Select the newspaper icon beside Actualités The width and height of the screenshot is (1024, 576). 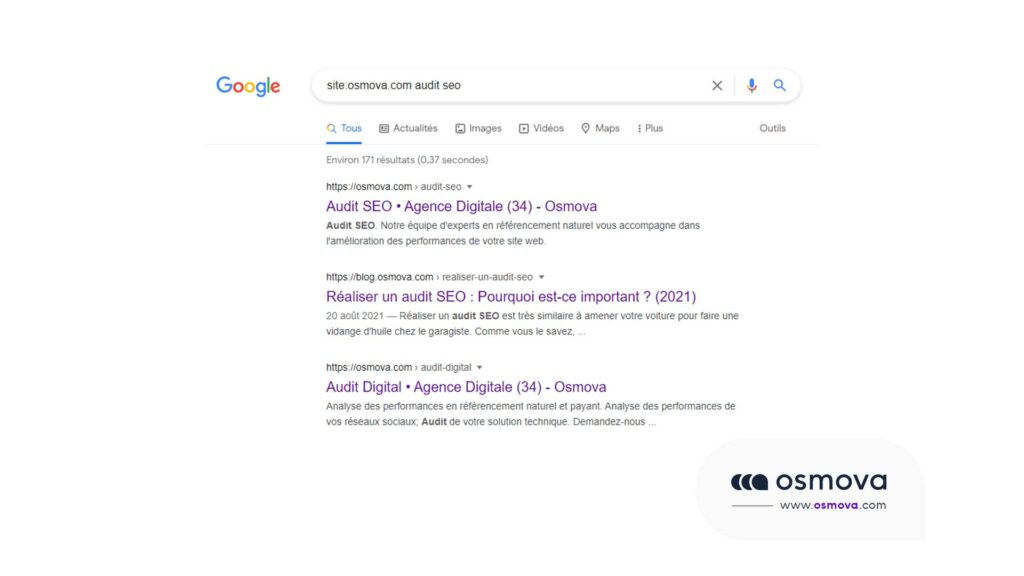(383, 128)
